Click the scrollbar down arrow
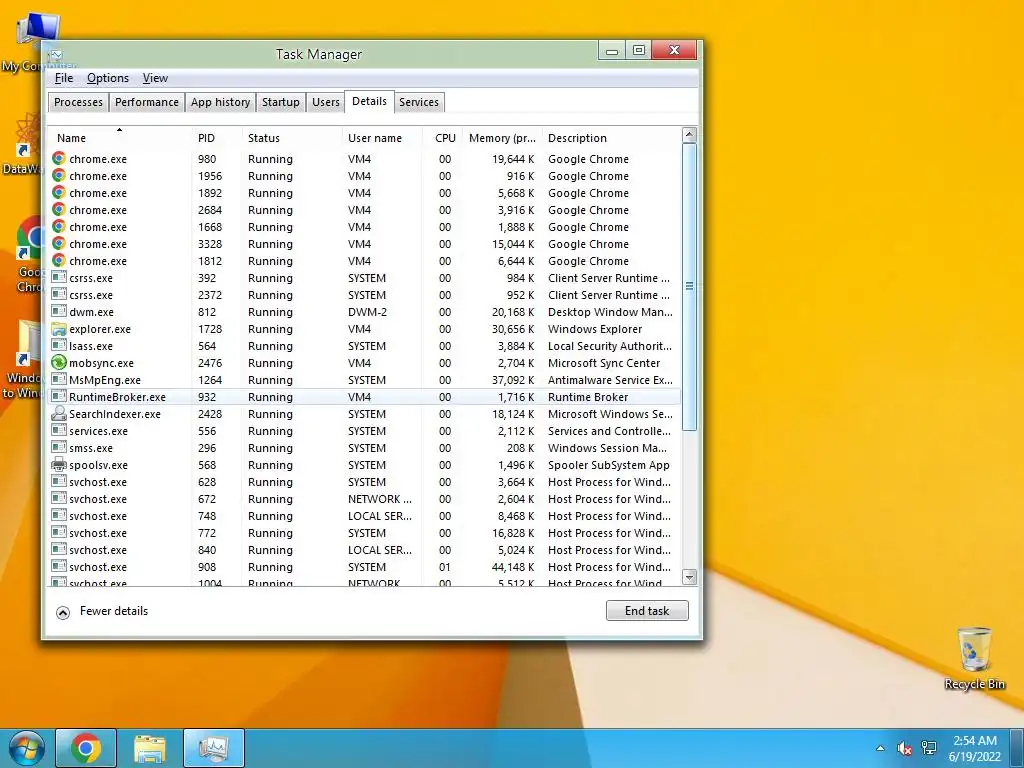 [x=689, y=577]
